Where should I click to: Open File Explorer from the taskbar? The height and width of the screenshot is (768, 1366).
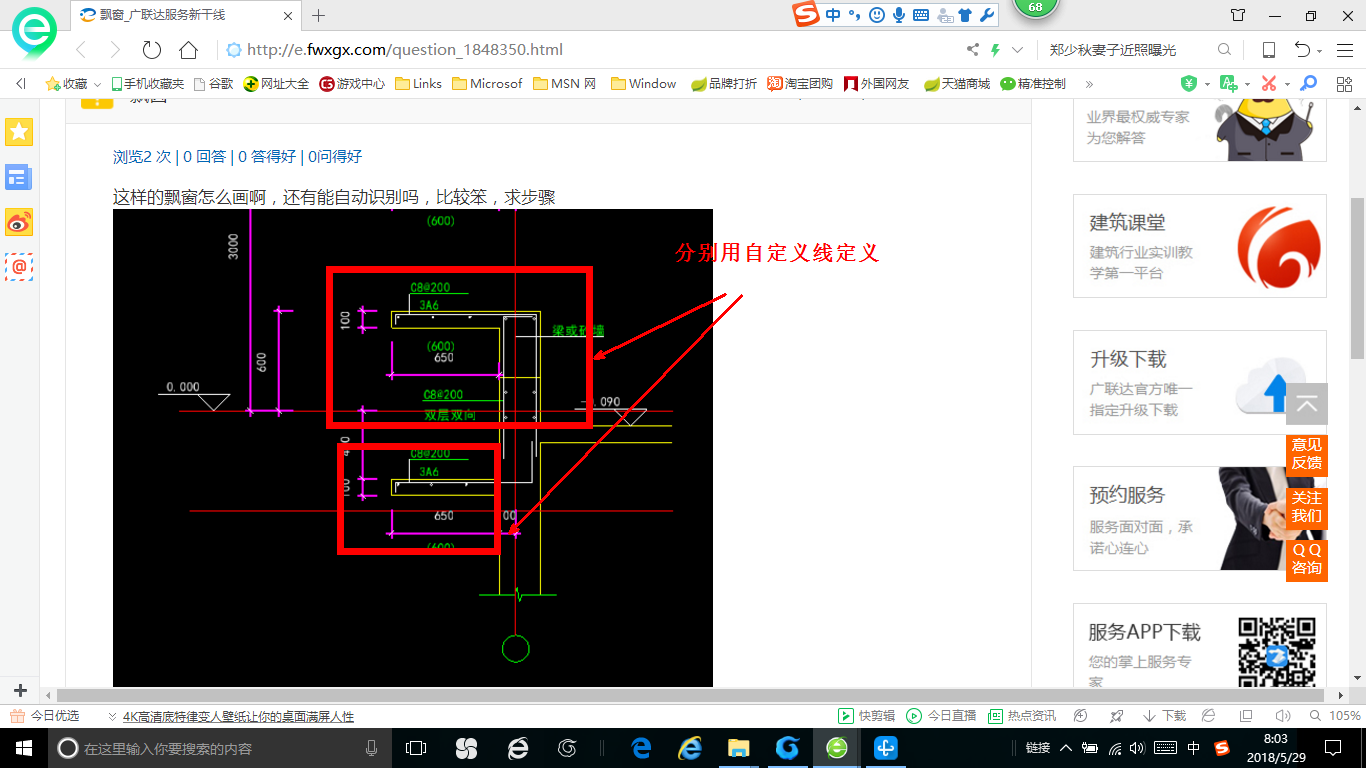click(x=738, y=748)
